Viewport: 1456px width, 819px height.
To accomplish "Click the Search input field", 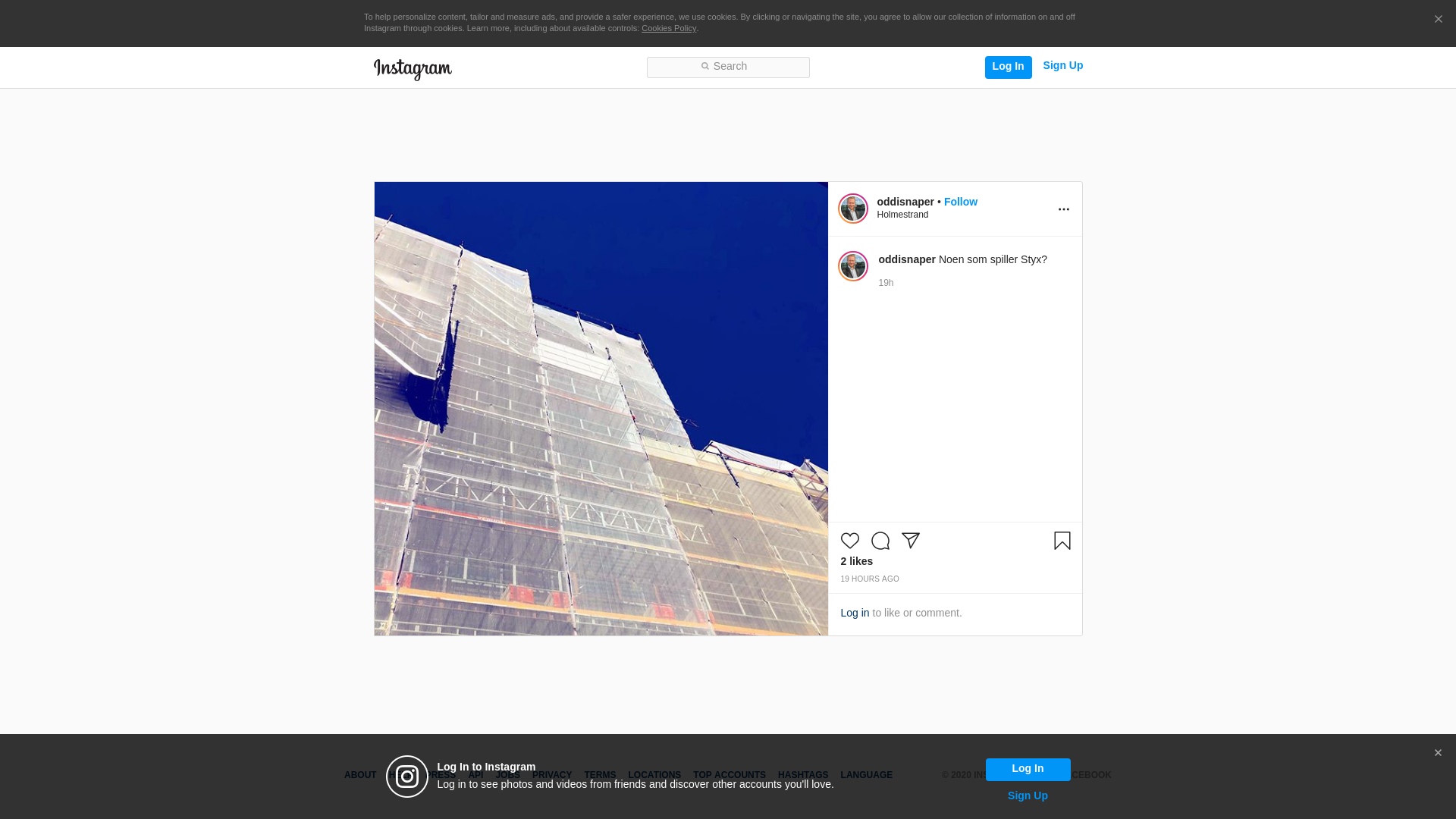I will tap(728, 67).
